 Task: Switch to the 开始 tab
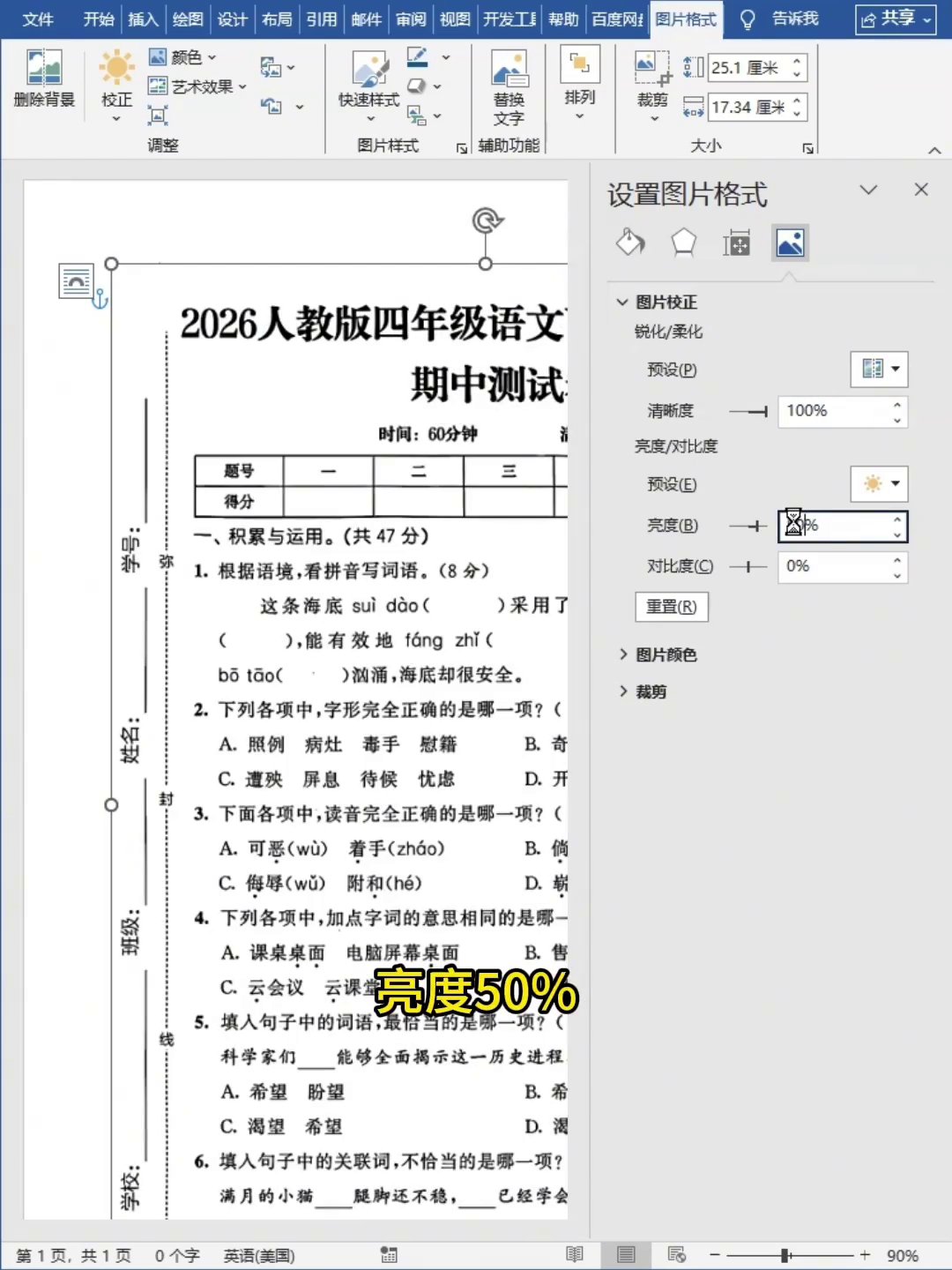(x=98, y=19)
